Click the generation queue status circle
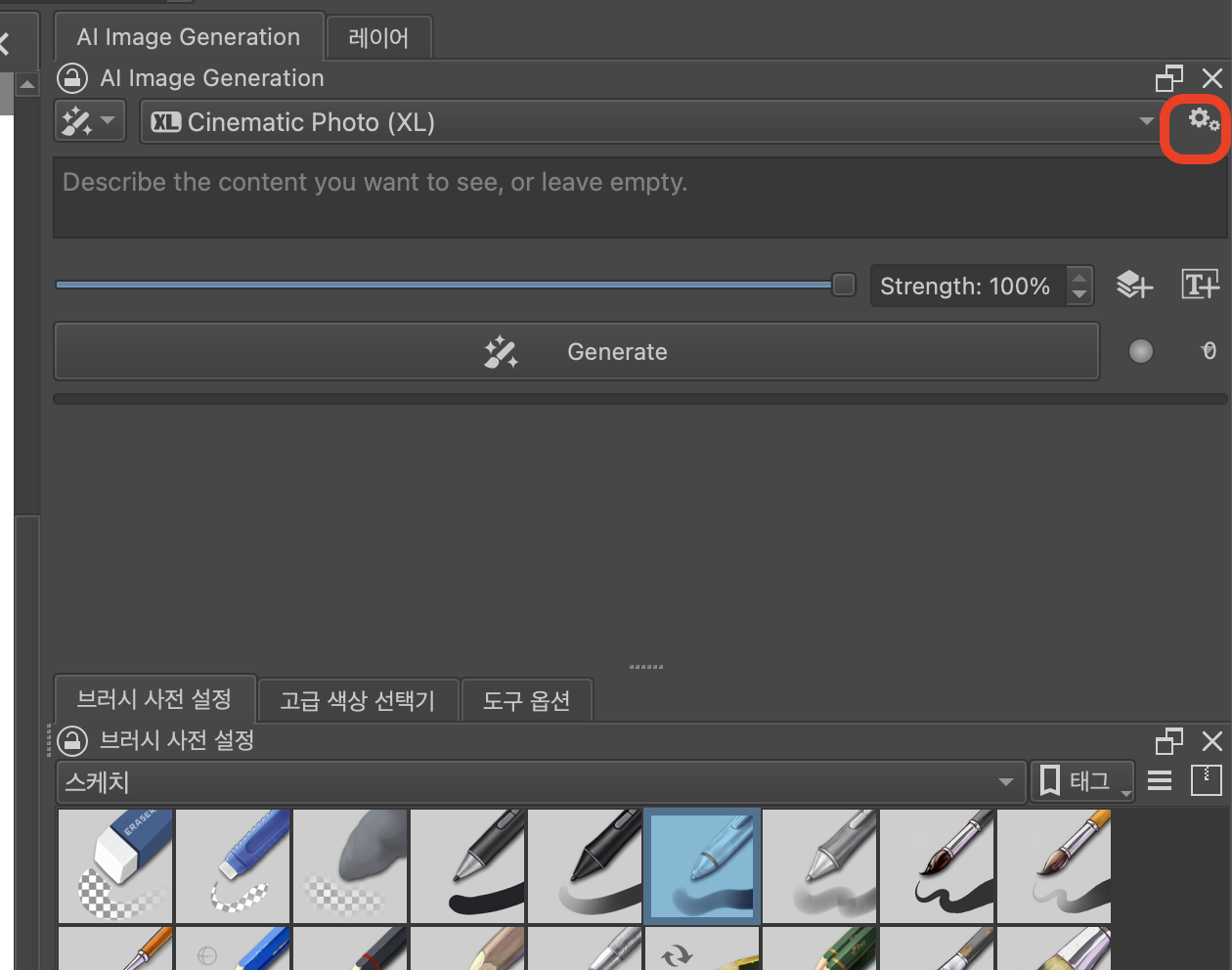The width and height of the screenshot is (1232, 970). 1141,351
